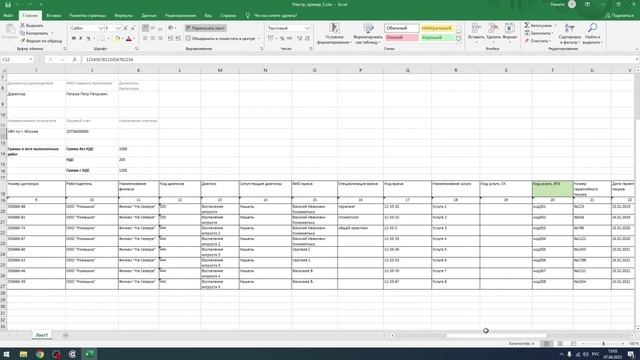Open the fill color dropdown arrow
Viewport: 640px width, 360px height.
pyautogui.click(x=123, y=38)
